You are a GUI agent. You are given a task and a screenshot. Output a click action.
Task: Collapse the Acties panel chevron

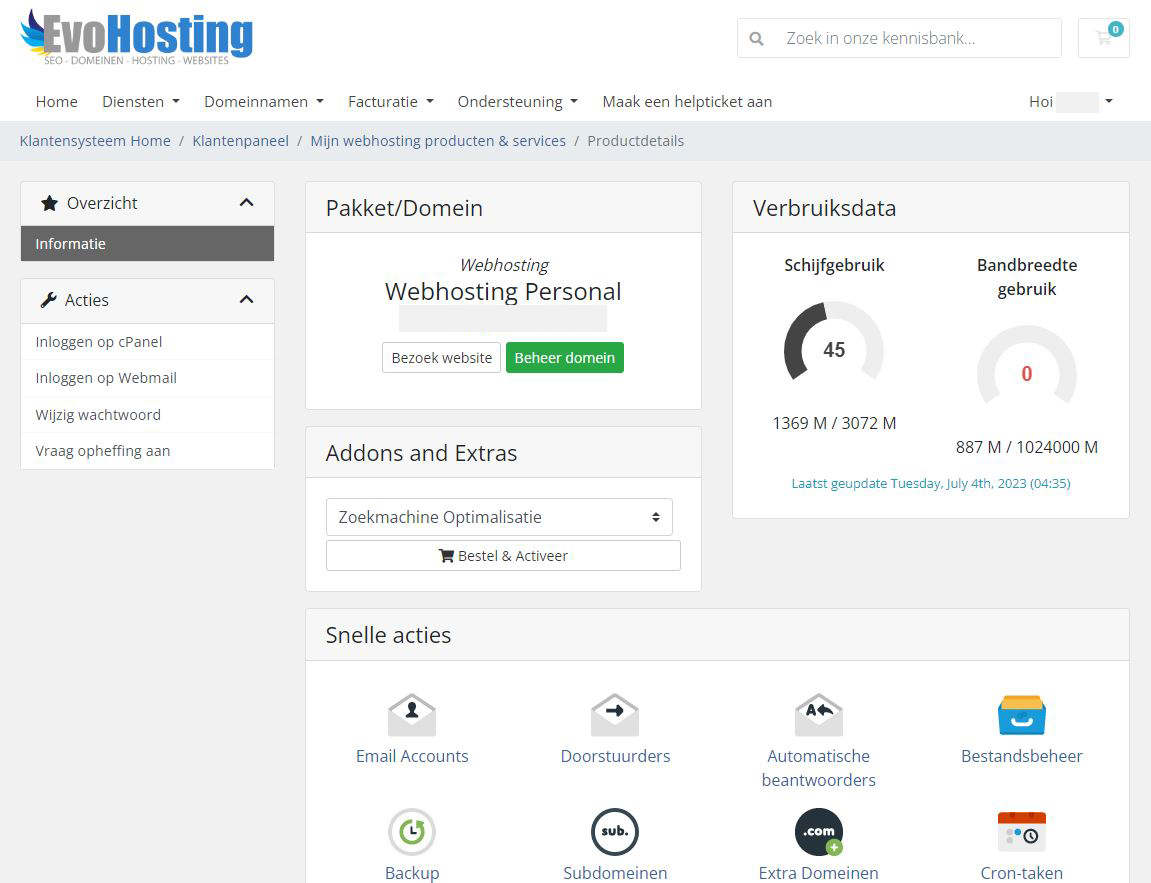tap(246, 300)
